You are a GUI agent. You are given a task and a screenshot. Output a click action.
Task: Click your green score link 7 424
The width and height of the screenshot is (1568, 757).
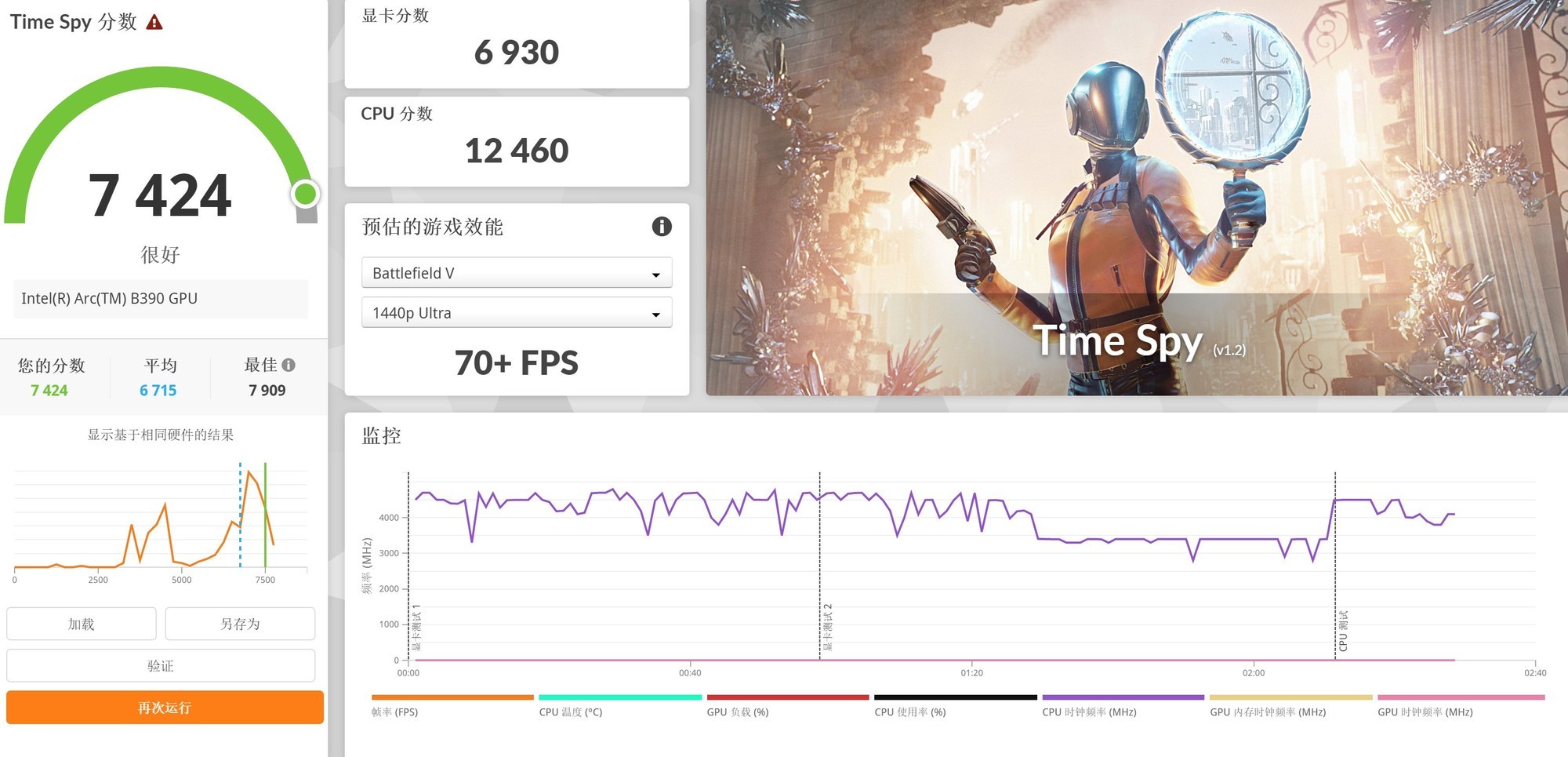click(x=50, y=390)
